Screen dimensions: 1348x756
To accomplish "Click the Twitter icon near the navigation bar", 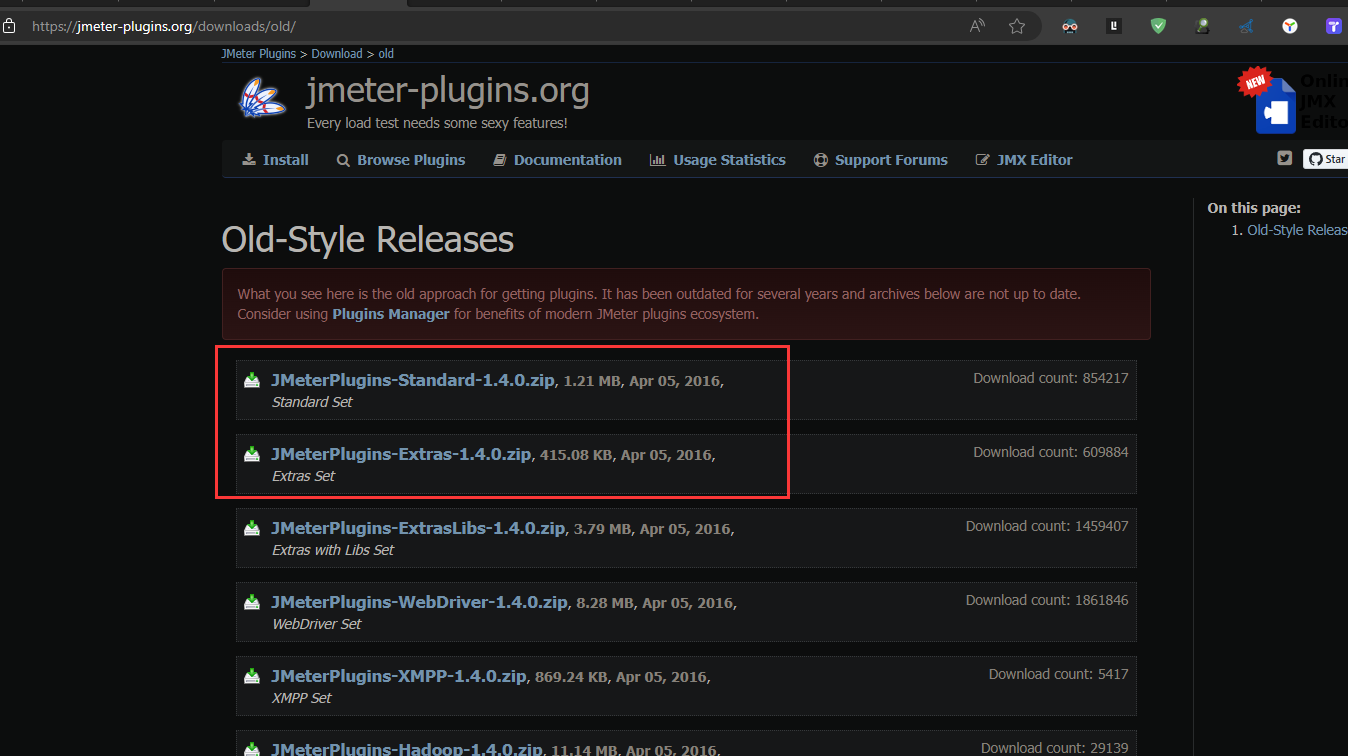I will click(1285, 158).
